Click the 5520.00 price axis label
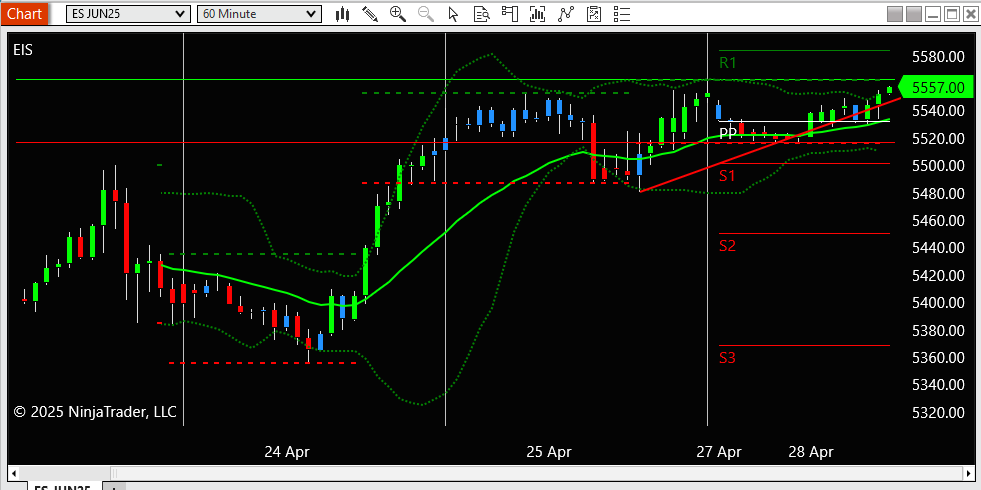Image resolution: width=981 pixels, height=490 pixels. click(938, 138)
